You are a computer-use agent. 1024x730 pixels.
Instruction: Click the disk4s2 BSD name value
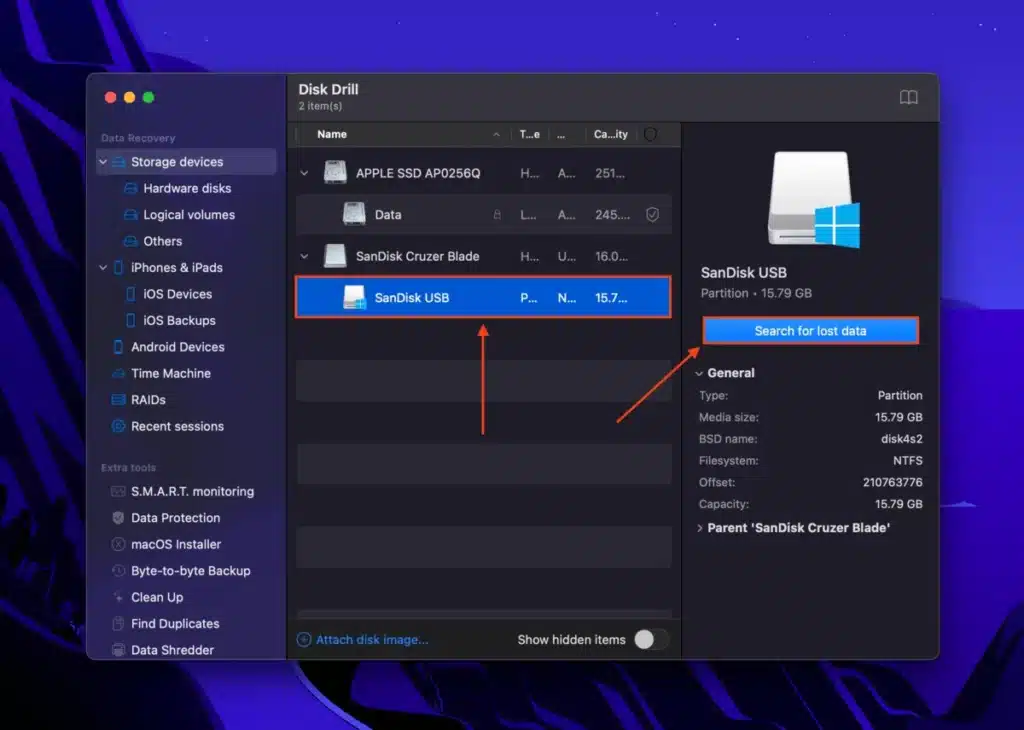click(x=902, y=439)
